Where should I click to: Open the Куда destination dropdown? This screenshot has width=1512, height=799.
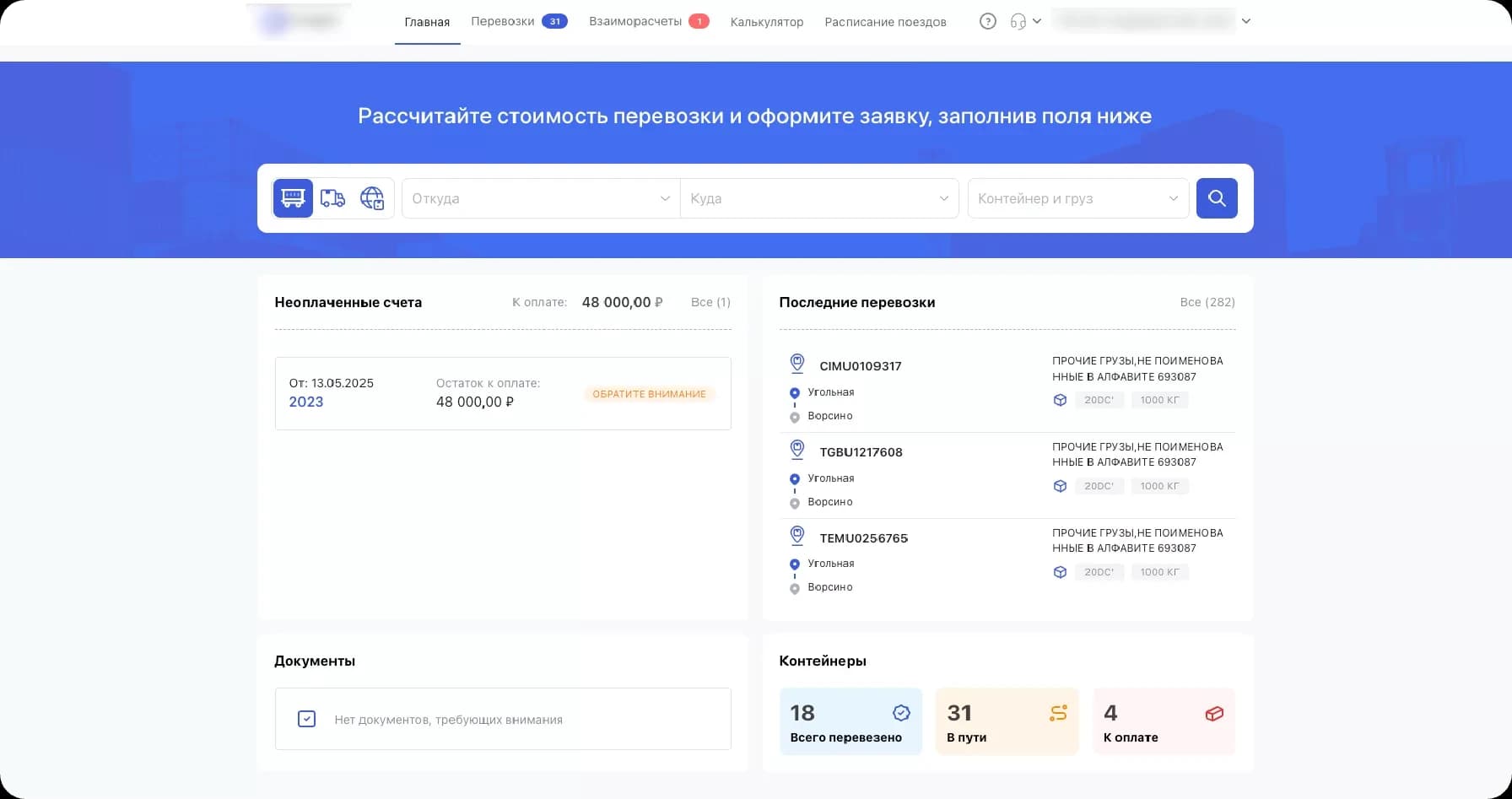[x=819, y=198]
